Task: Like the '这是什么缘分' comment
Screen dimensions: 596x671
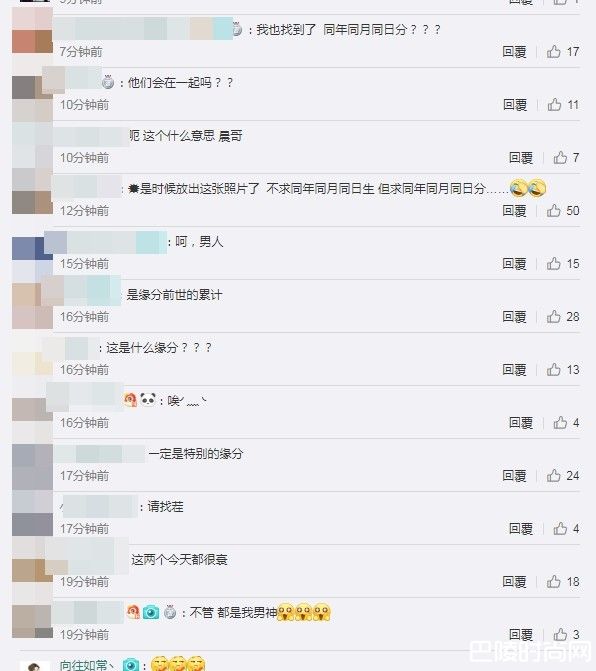Action: (554, 370)
